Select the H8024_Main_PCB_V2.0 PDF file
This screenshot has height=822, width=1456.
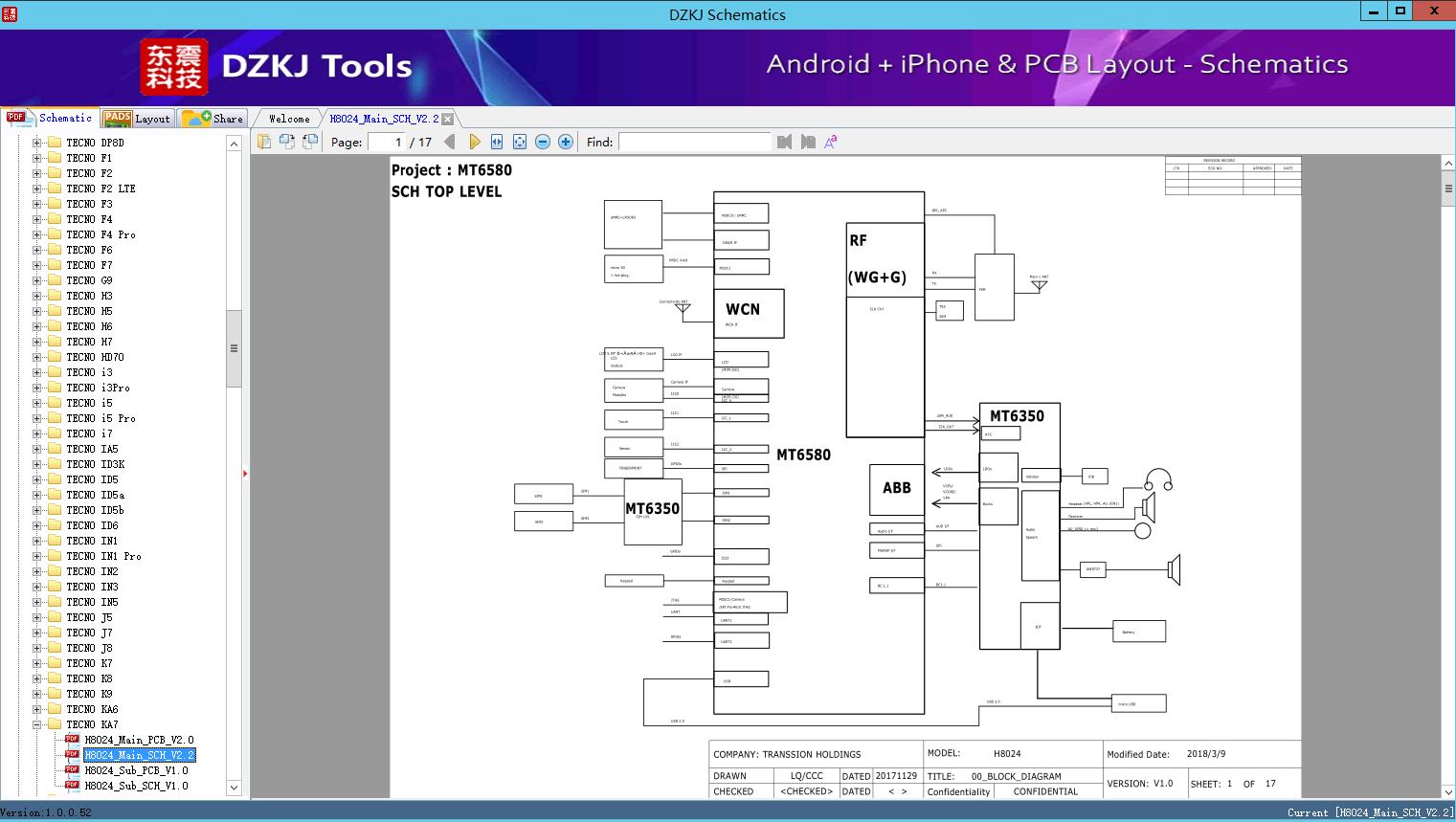point(139,740)
